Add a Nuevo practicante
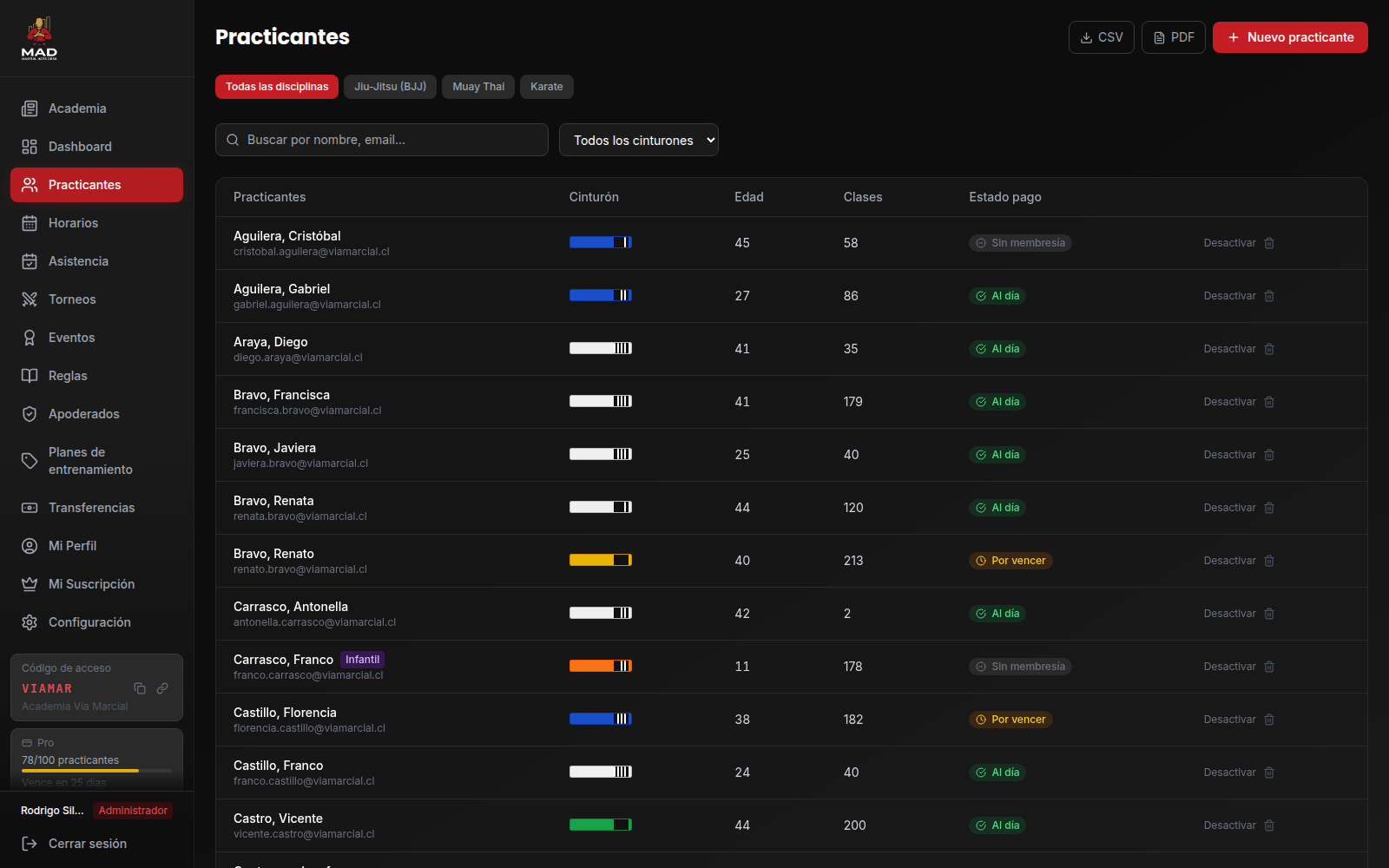1389x868 pixels. [1290, 37]
